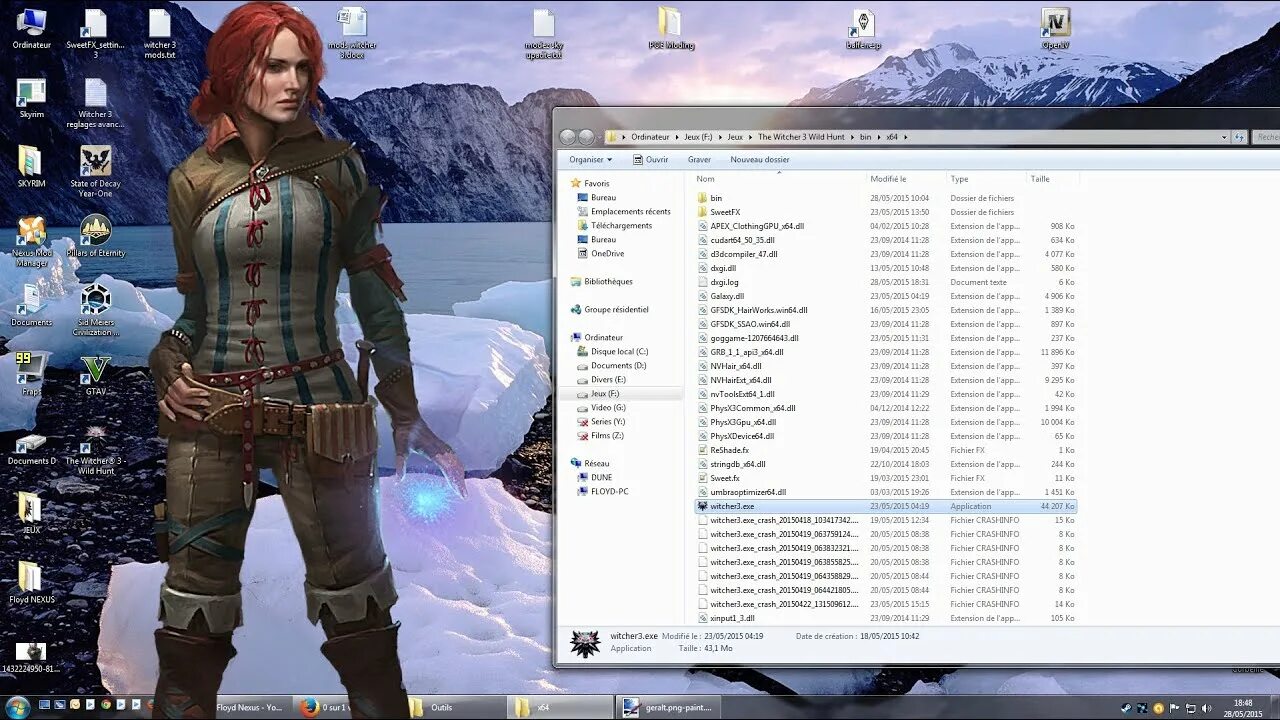Screen dimensions: 1280x720
Task: Refresh the Explorer address bar
Action: pyautogui.click(x=1239, y=137)
